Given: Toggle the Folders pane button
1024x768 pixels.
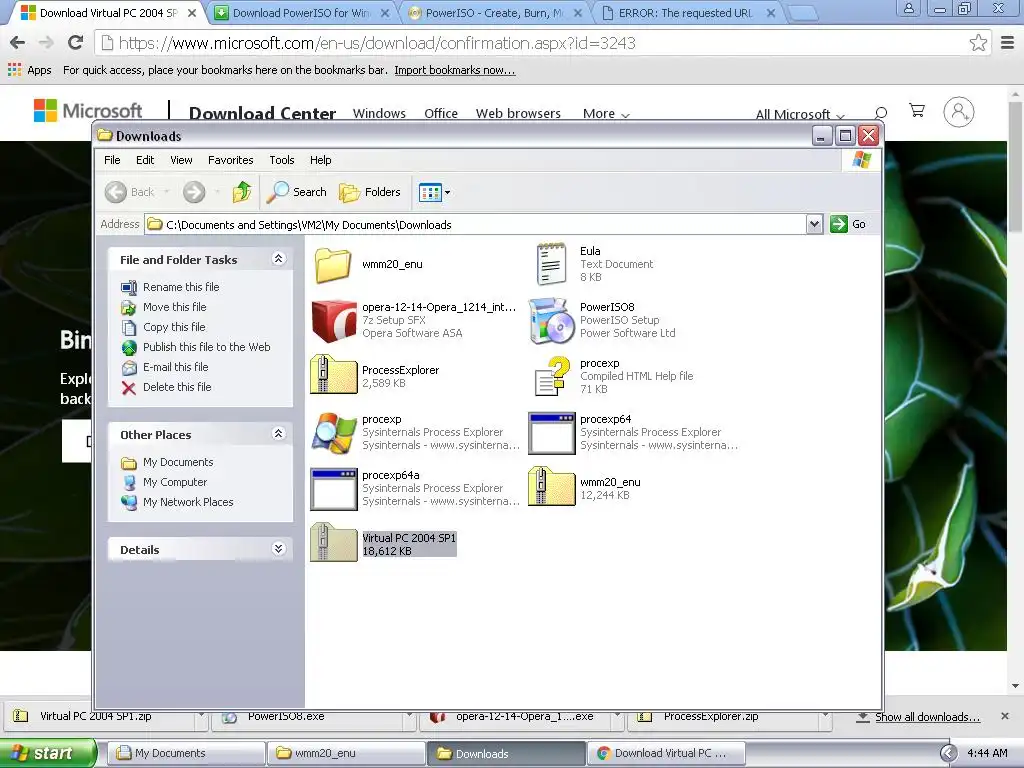Looking at the screenshot, I should pyautogui.click(x=370, y=192).
